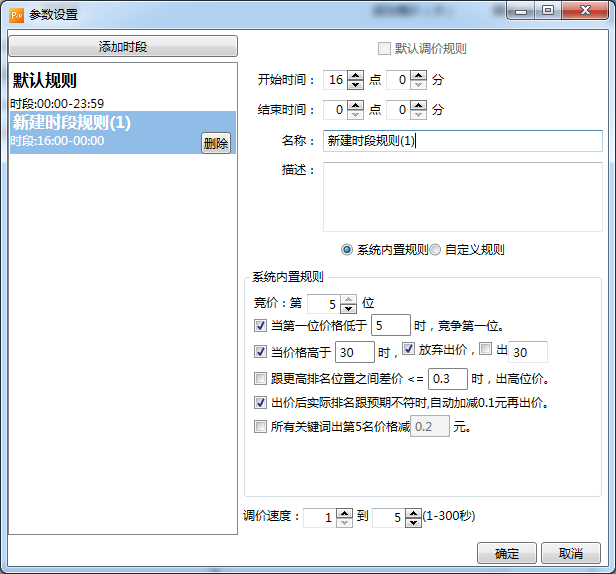The image size is (616, 574).
Task: Select 默认规则 in the time-period list
Action: click(x=123, y=90)
